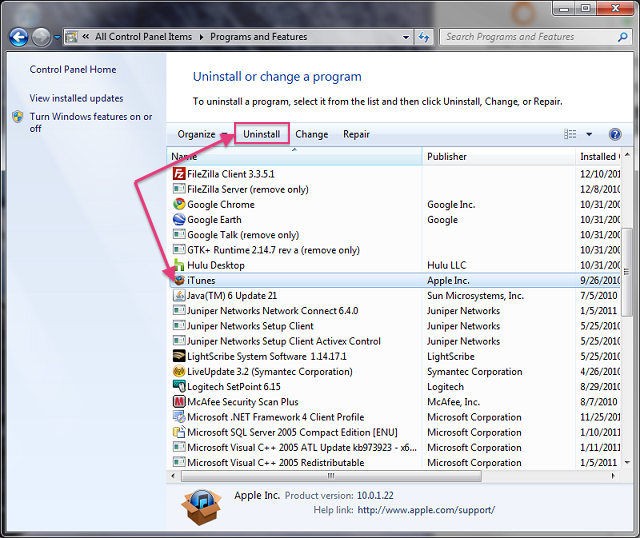
Task: Select the Google Chrome icon
Action: point(179,204)
